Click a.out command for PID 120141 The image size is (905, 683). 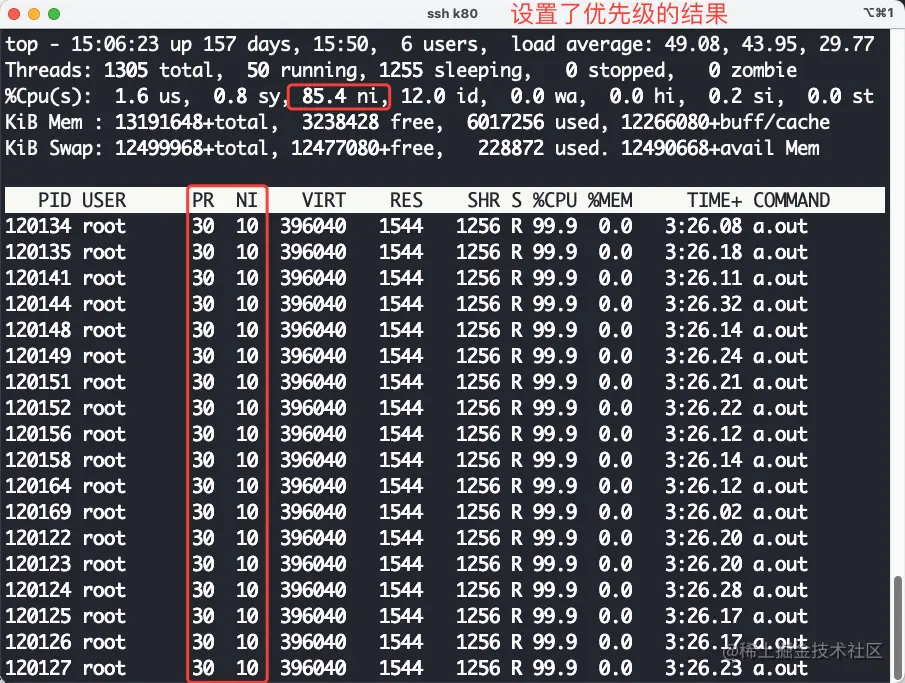tap(780, 278)
